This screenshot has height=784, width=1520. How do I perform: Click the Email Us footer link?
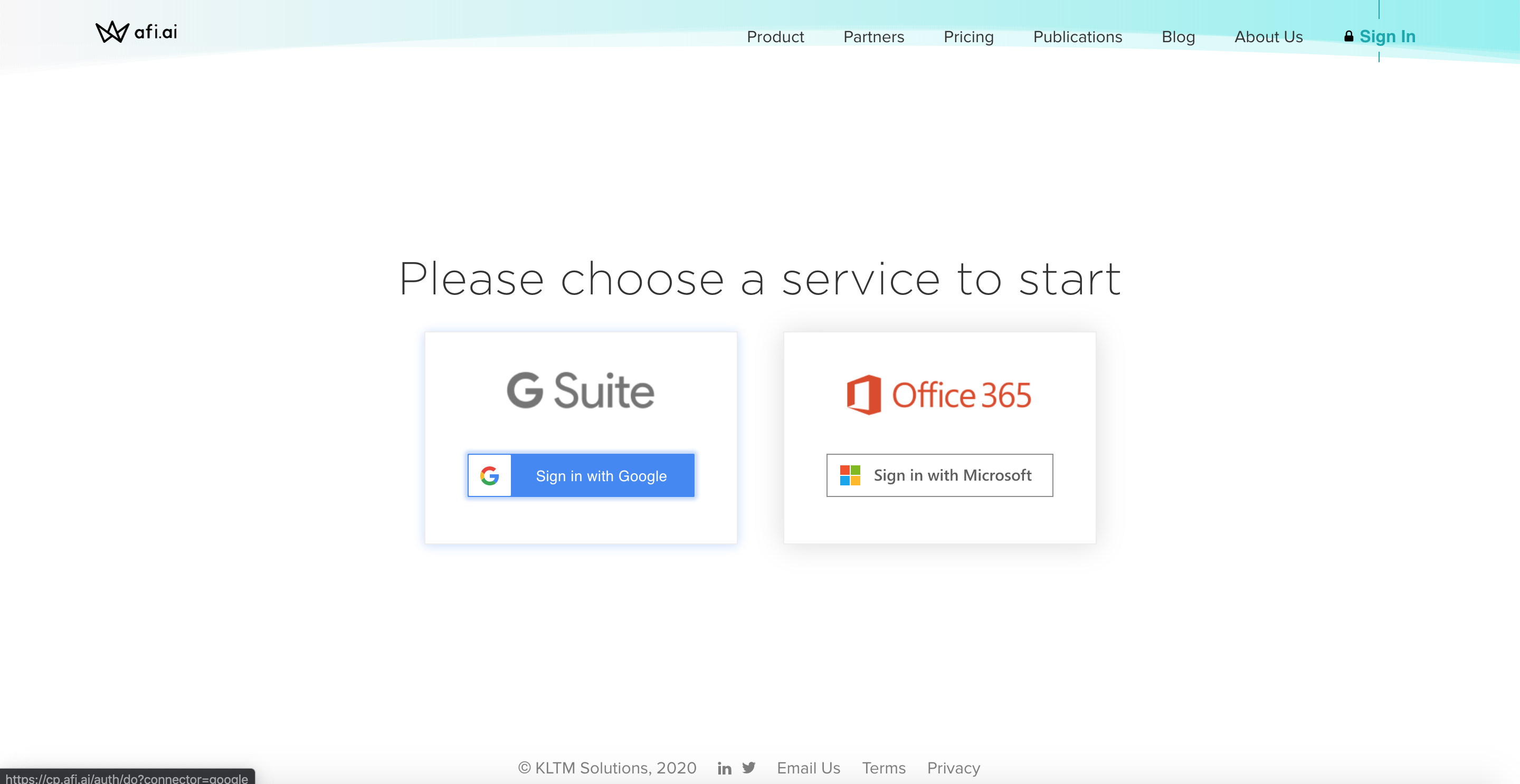(809, 768)
